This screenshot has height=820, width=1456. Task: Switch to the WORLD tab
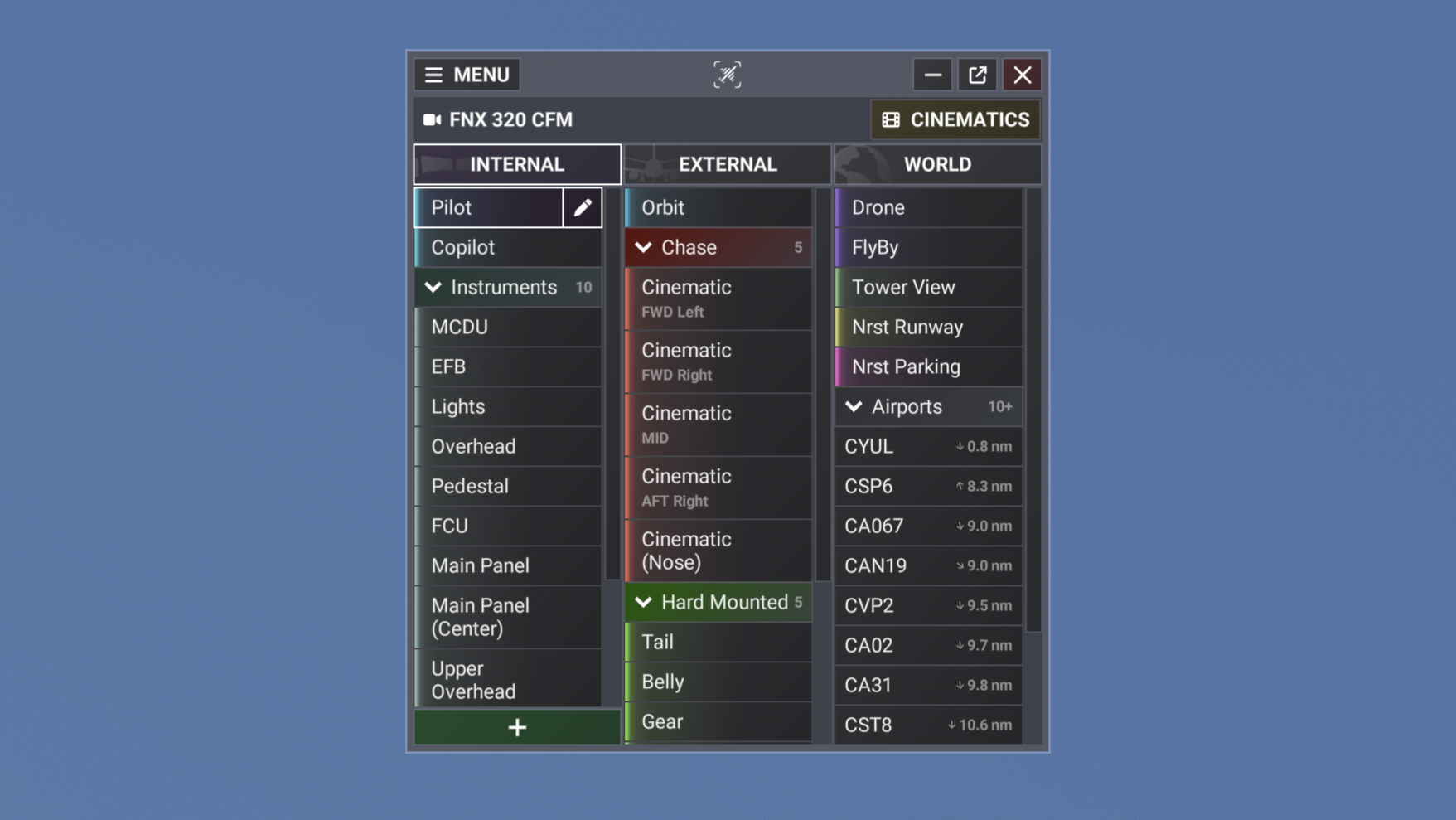(x=937, y=164)
